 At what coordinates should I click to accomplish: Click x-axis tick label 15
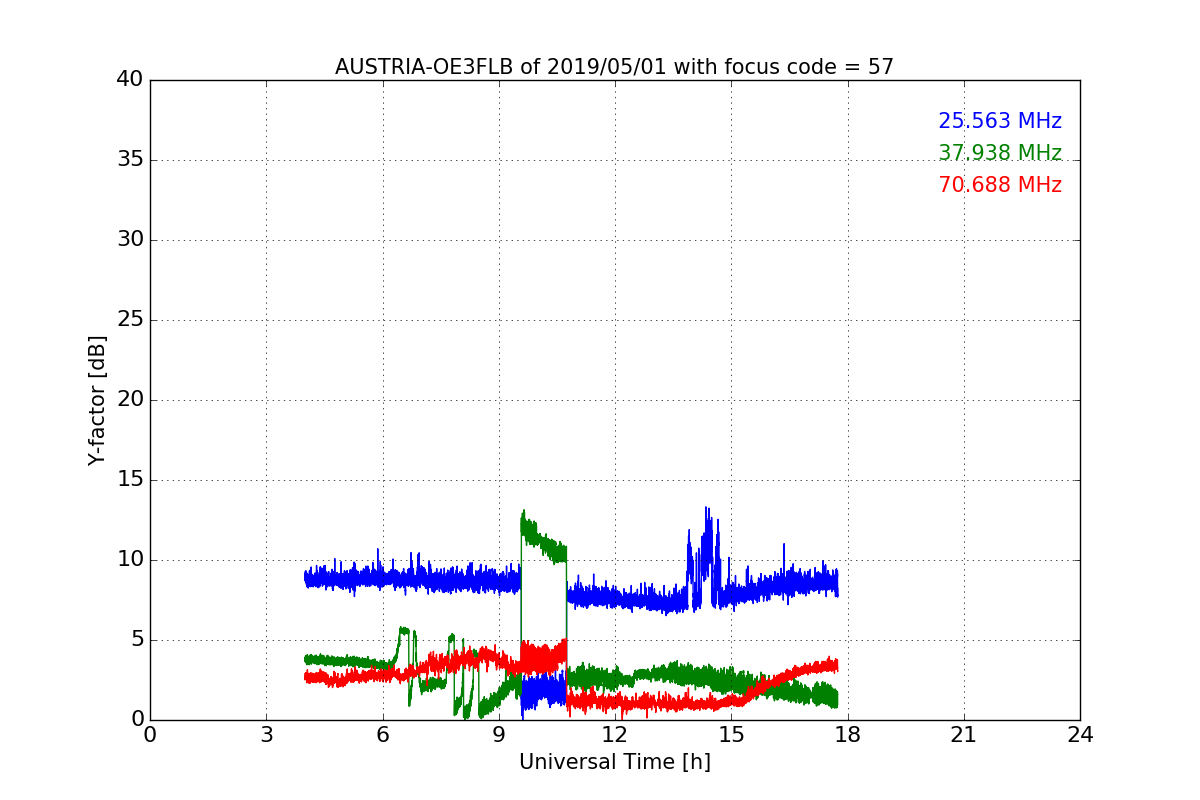(x=731, y=735)
